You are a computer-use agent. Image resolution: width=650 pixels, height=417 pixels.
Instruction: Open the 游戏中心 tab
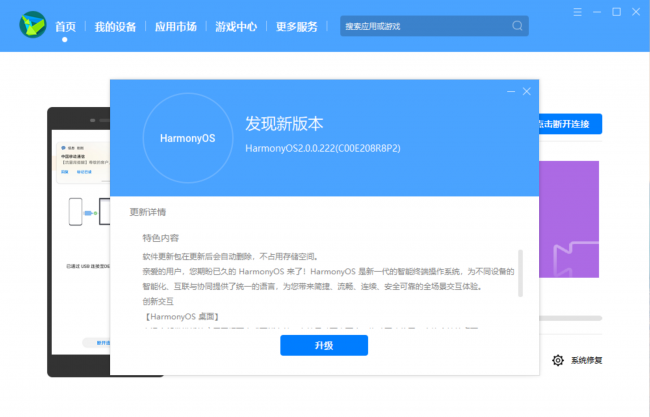(x=236, y=27)
